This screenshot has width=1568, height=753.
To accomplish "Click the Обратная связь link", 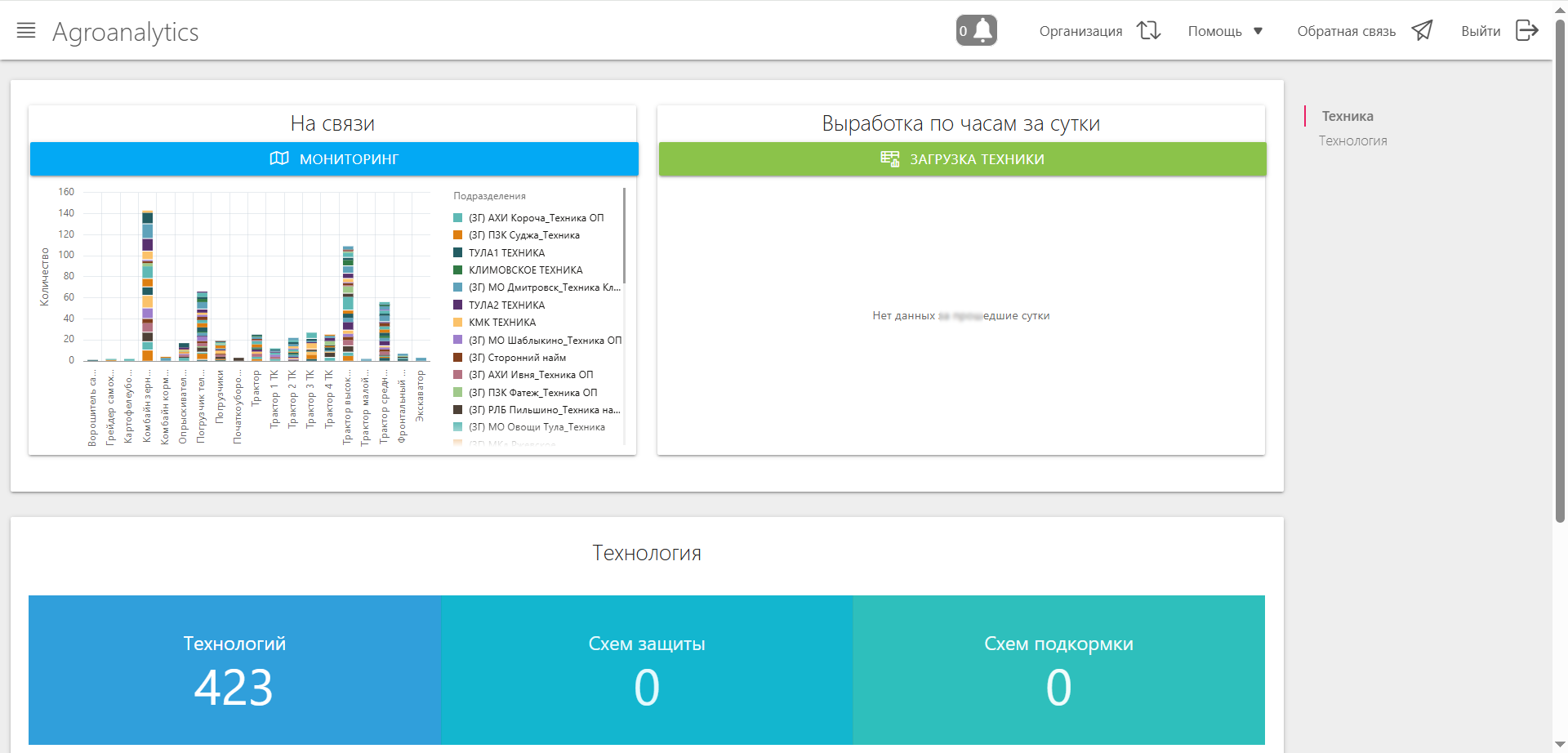I will point(1346,31).
